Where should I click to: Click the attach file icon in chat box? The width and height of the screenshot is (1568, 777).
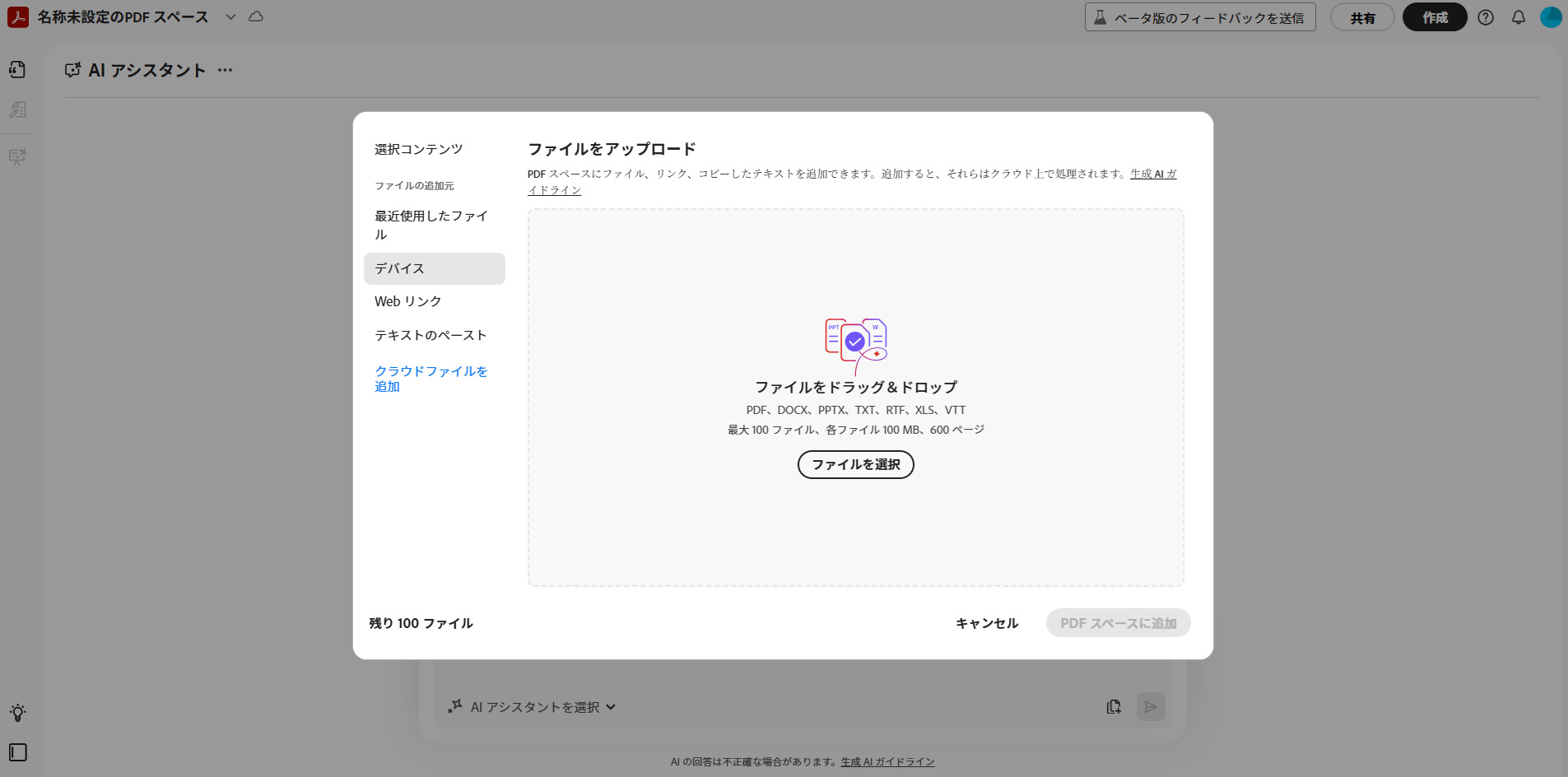(x=1114, y=707)
